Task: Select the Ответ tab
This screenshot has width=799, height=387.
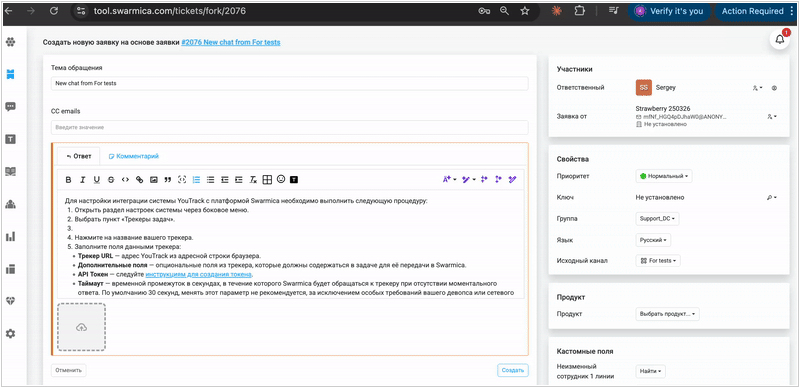Action: pos(78,157)
